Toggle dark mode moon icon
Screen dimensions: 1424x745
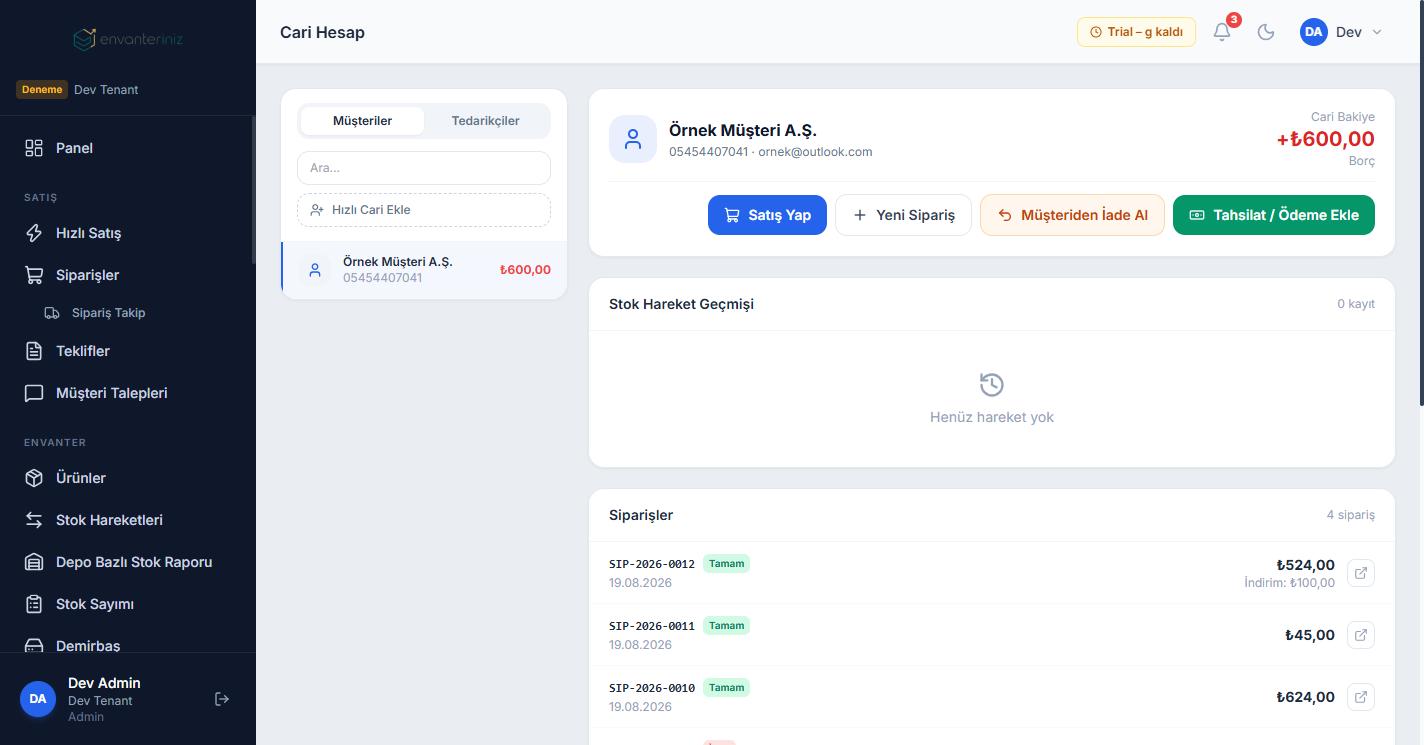coord(1266,32)
